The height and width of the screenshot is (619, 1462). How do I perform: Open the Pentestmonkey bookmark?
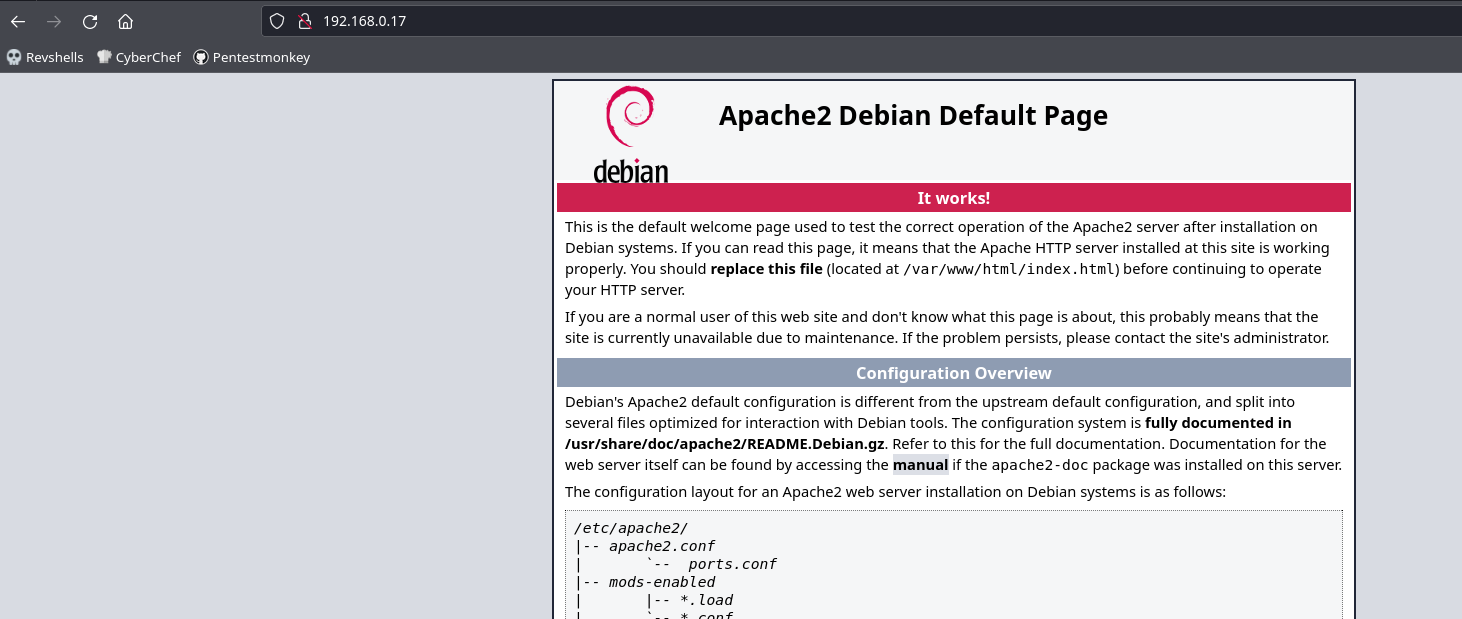coord(252,57)
